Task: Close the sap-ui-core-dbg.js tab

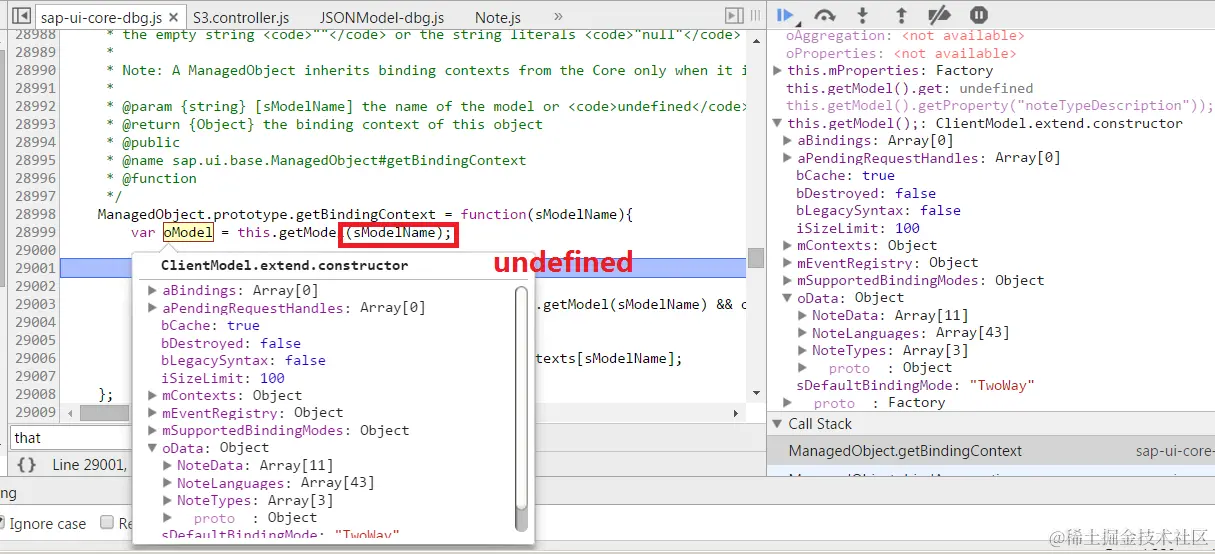Action: 174,18
